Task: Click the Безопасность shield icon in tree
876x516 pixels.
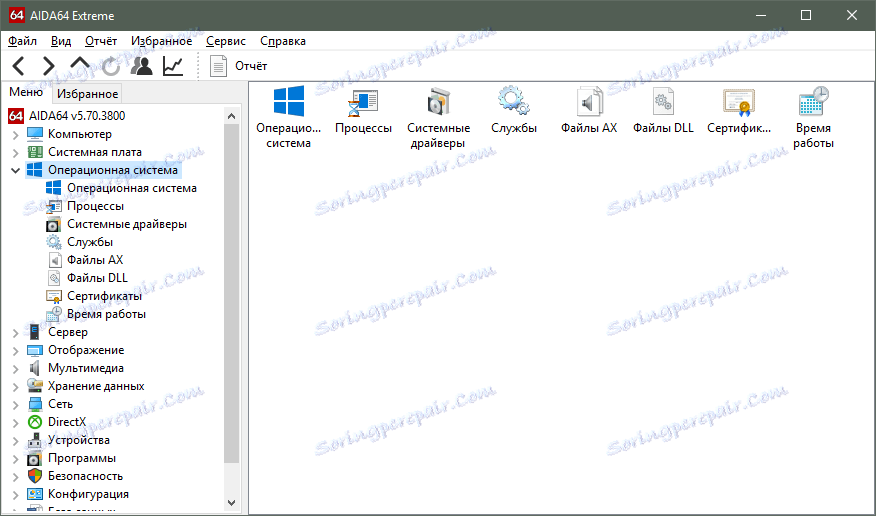Action: (35, 476)
